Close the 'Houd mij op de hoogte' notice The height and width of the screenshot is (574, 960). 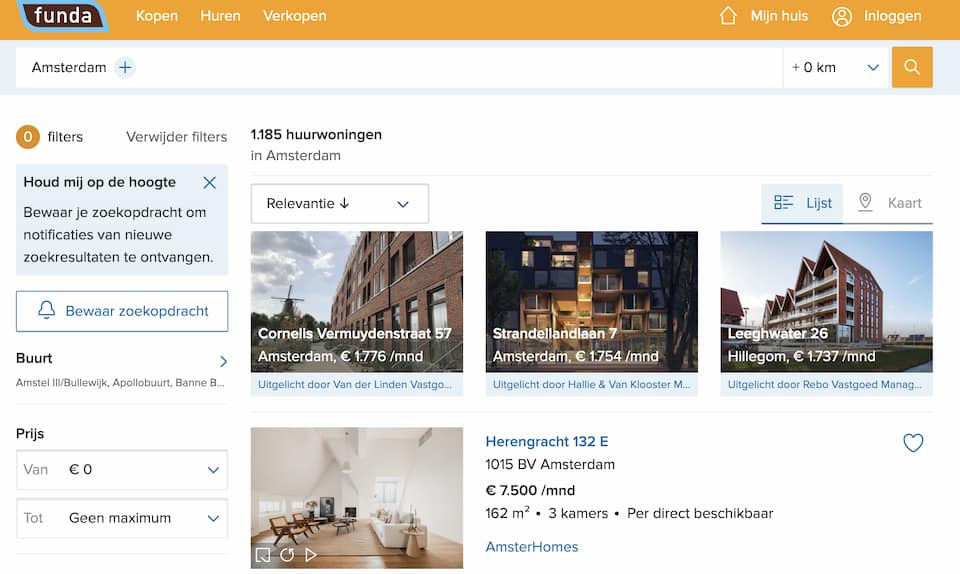click(x=209, y=182)
